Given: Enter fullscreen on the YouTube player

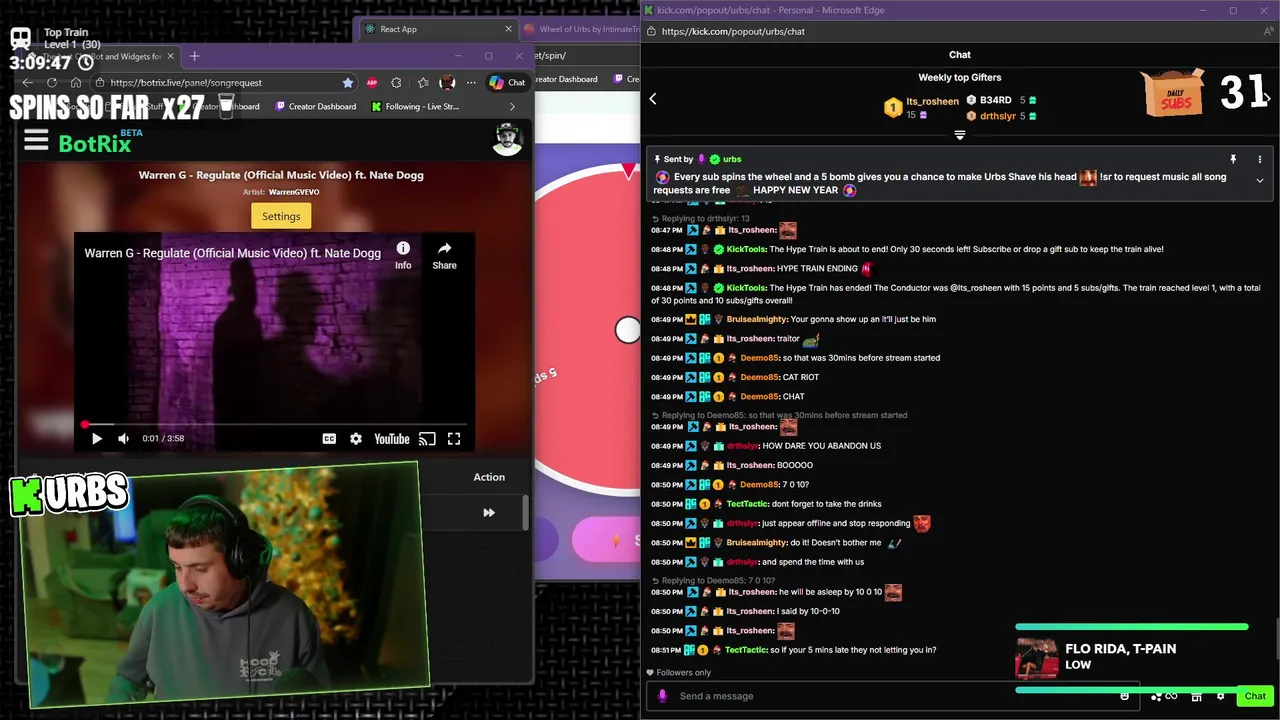Looking at the screenshot, I should pos(454,438).
